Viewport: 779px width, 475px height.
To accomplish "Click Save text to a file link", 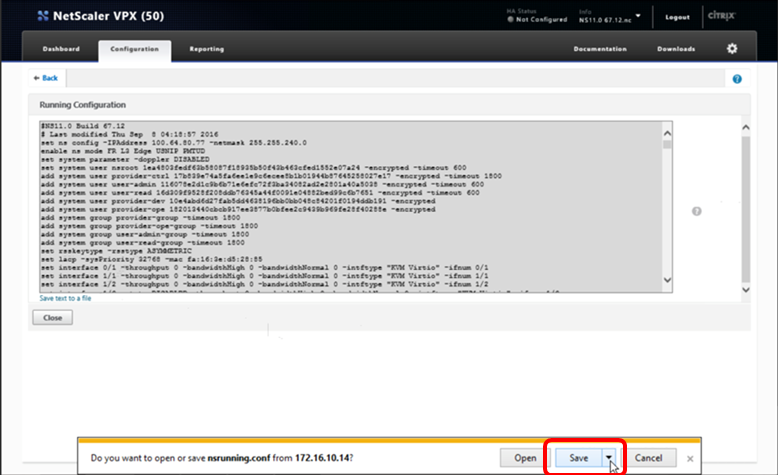I will (x=65, y=298).
